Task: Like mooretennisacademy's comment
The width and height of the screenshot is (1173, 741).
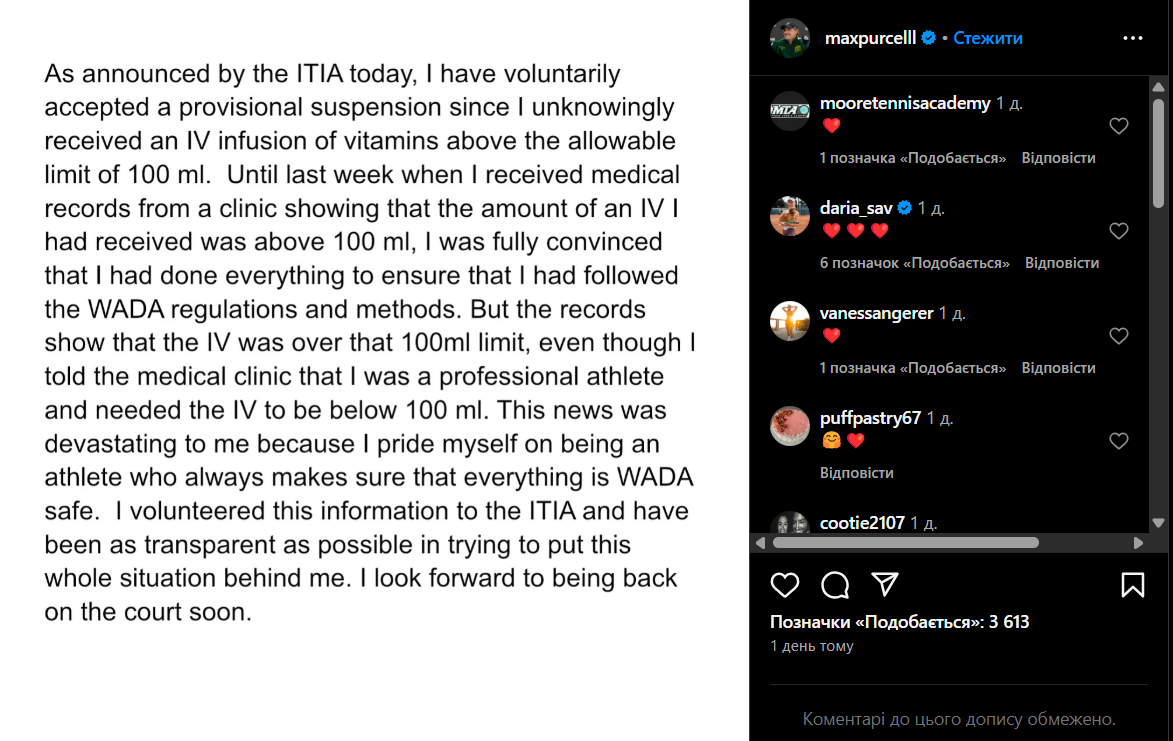Action: point(1118,126)
